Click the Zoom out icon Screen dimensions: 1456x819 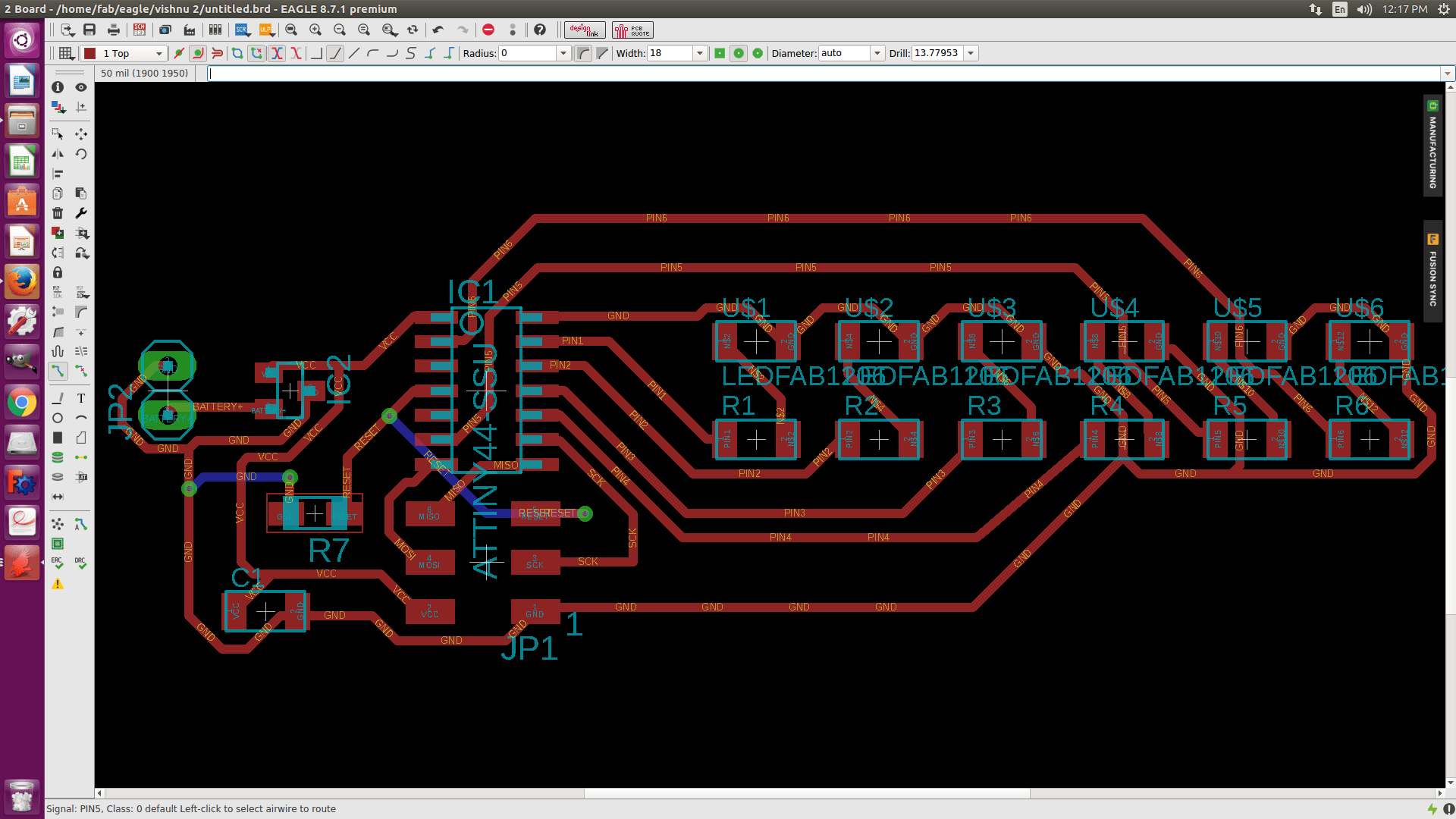click(340, 30)
